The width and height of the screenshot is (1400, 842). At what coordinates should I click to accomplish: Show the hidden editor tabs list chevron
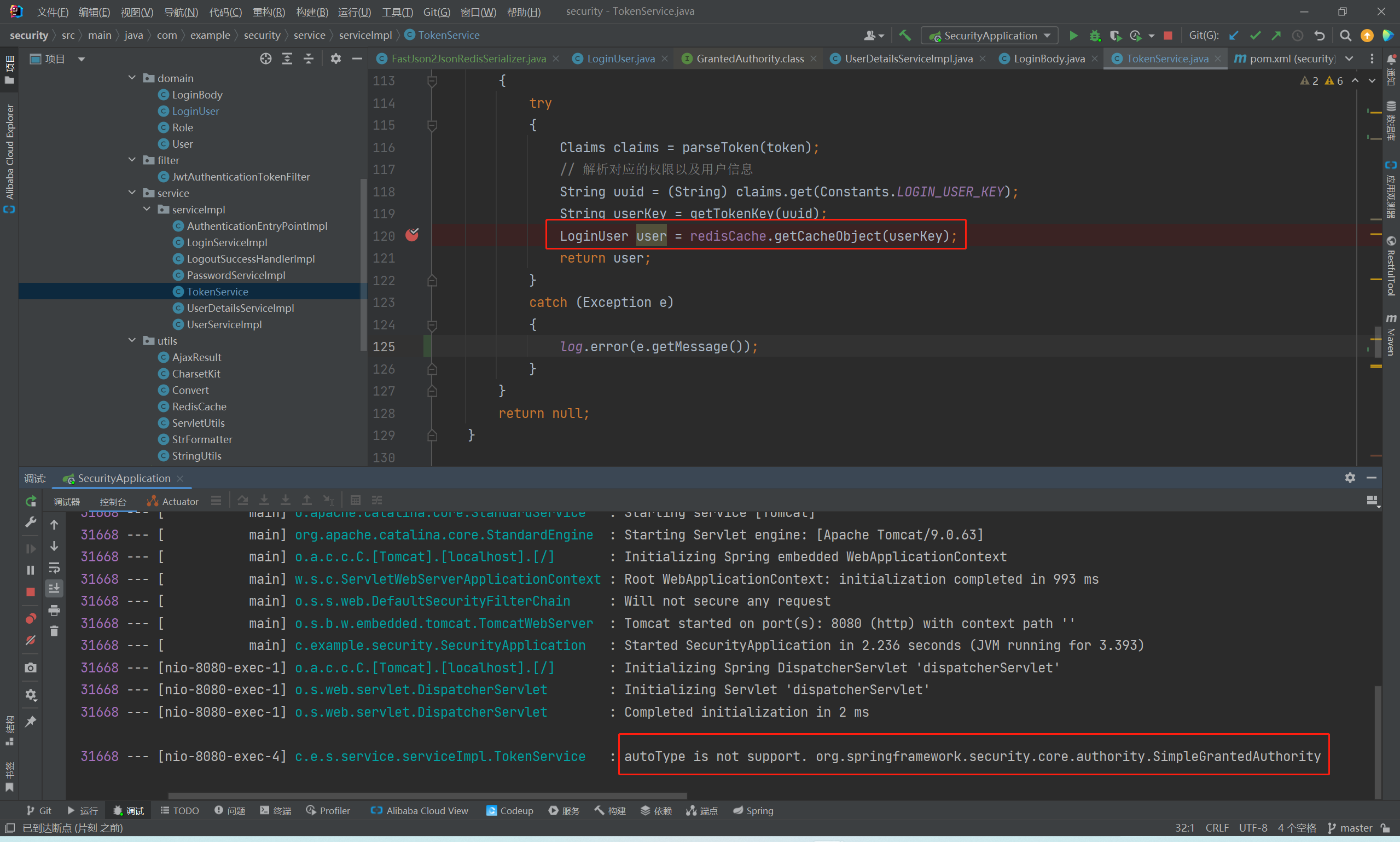tap(1349, 59)
